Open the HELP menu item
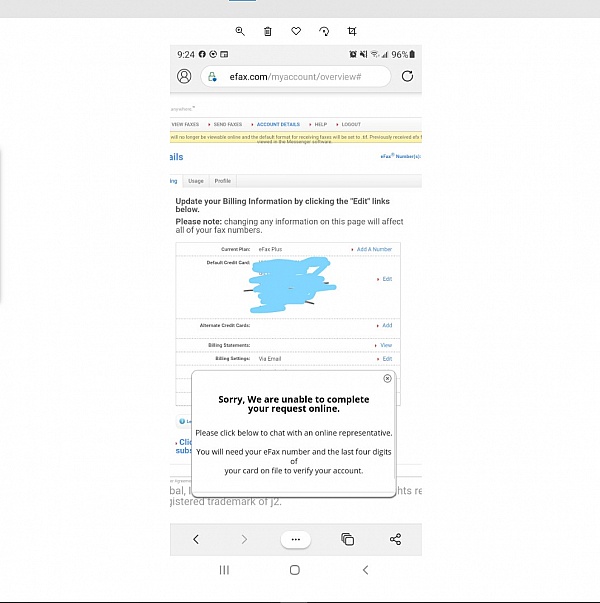The width and height of the screenshot is (600, 603). coord(320,124)
